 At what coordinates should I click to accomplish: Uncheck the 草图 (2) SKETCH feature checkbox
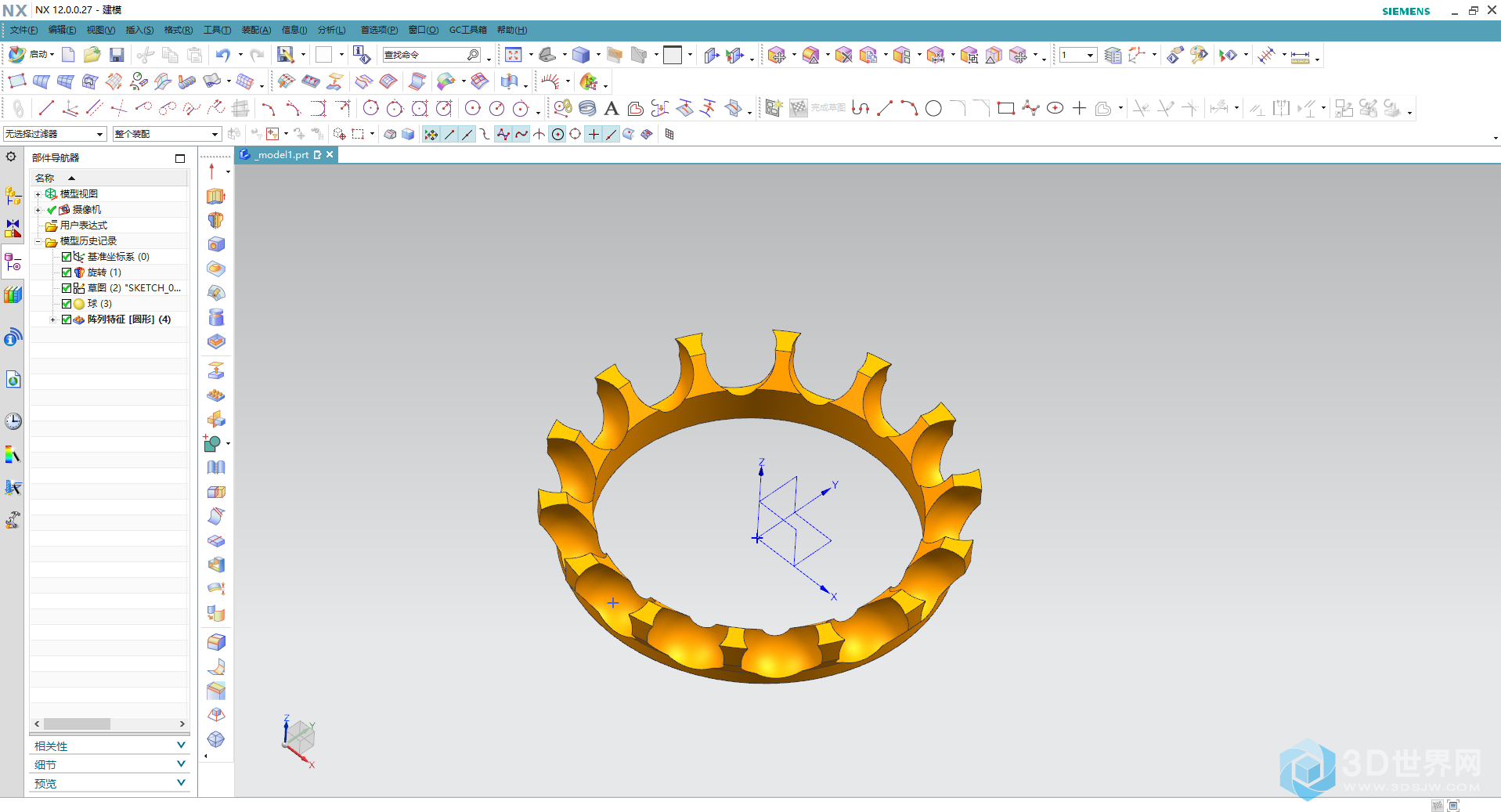click(x=67, y=288)
